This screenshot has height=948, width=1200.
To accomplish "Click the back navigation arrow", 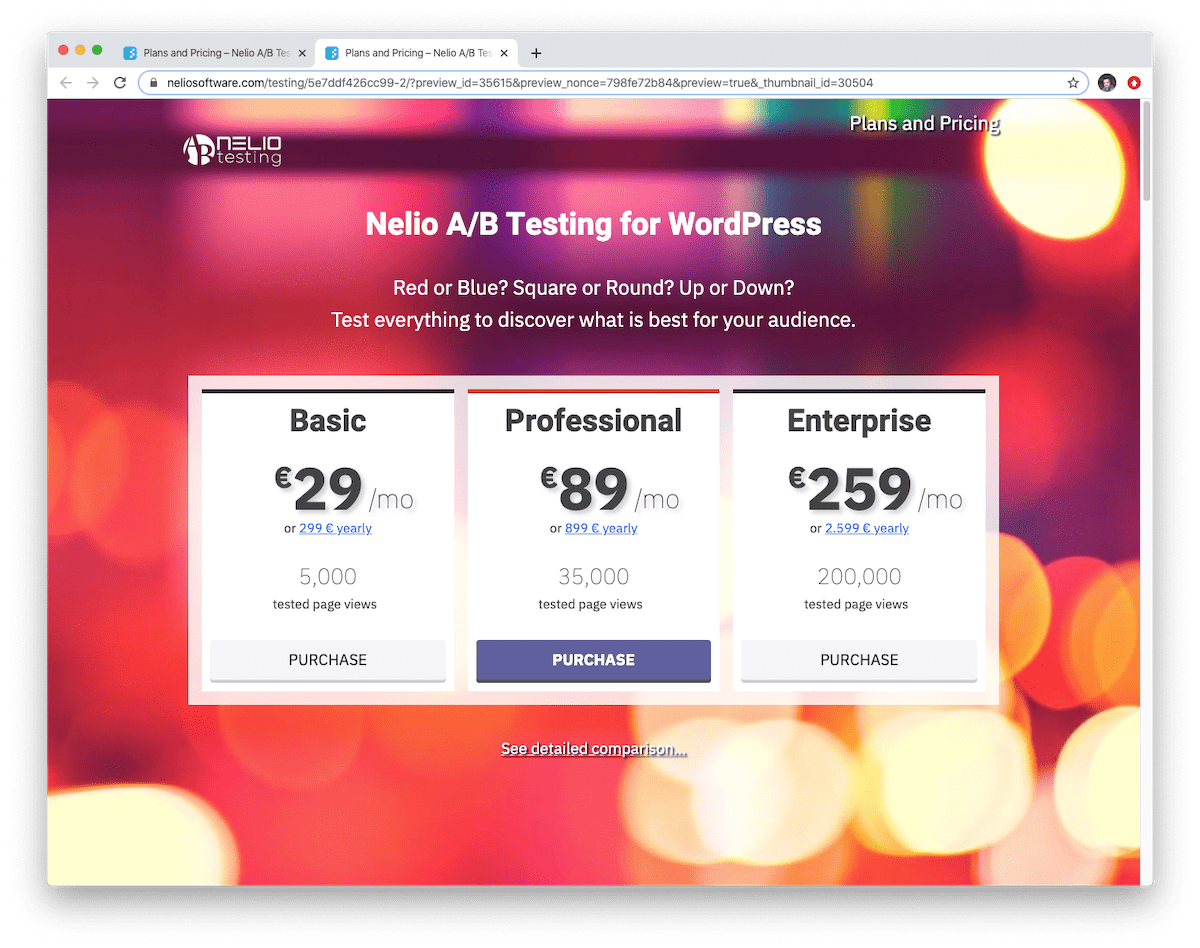I will (x=65, y=83).
